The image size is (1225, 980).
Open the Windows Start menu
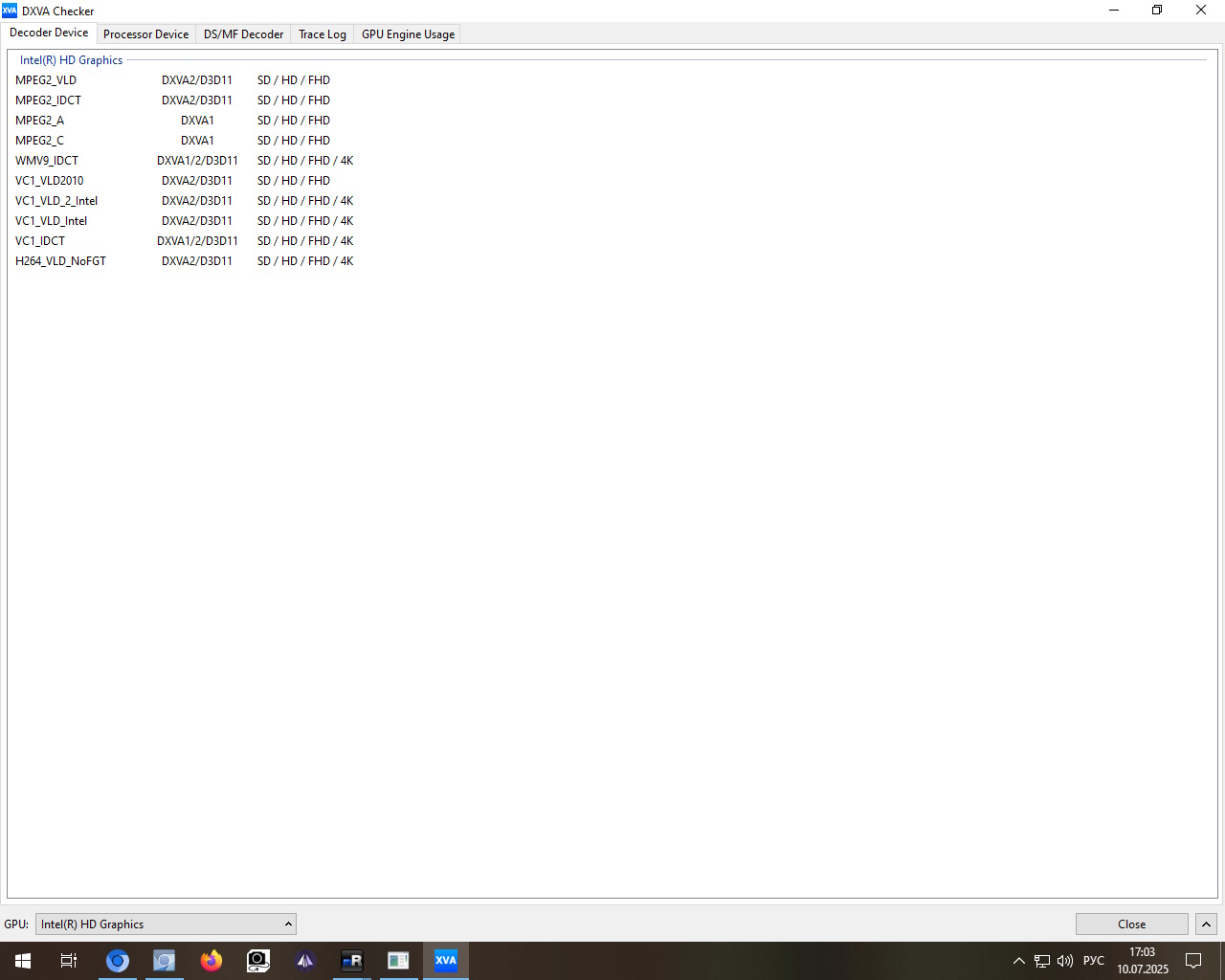[x=23, y=961]
